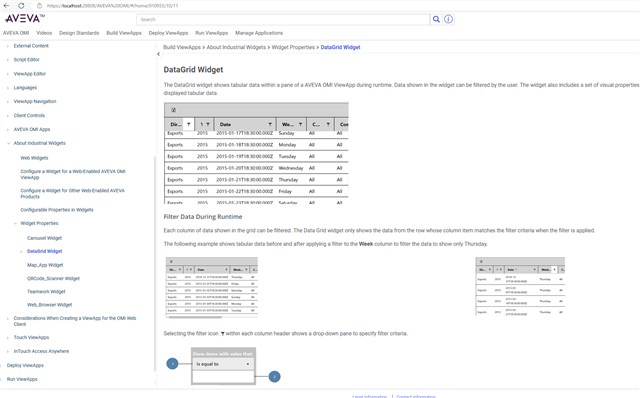Image resolution: width=640 pixels, height=398 pixels.
Task: Click the AVEVA logo
Action: click(x=24, y=19)
